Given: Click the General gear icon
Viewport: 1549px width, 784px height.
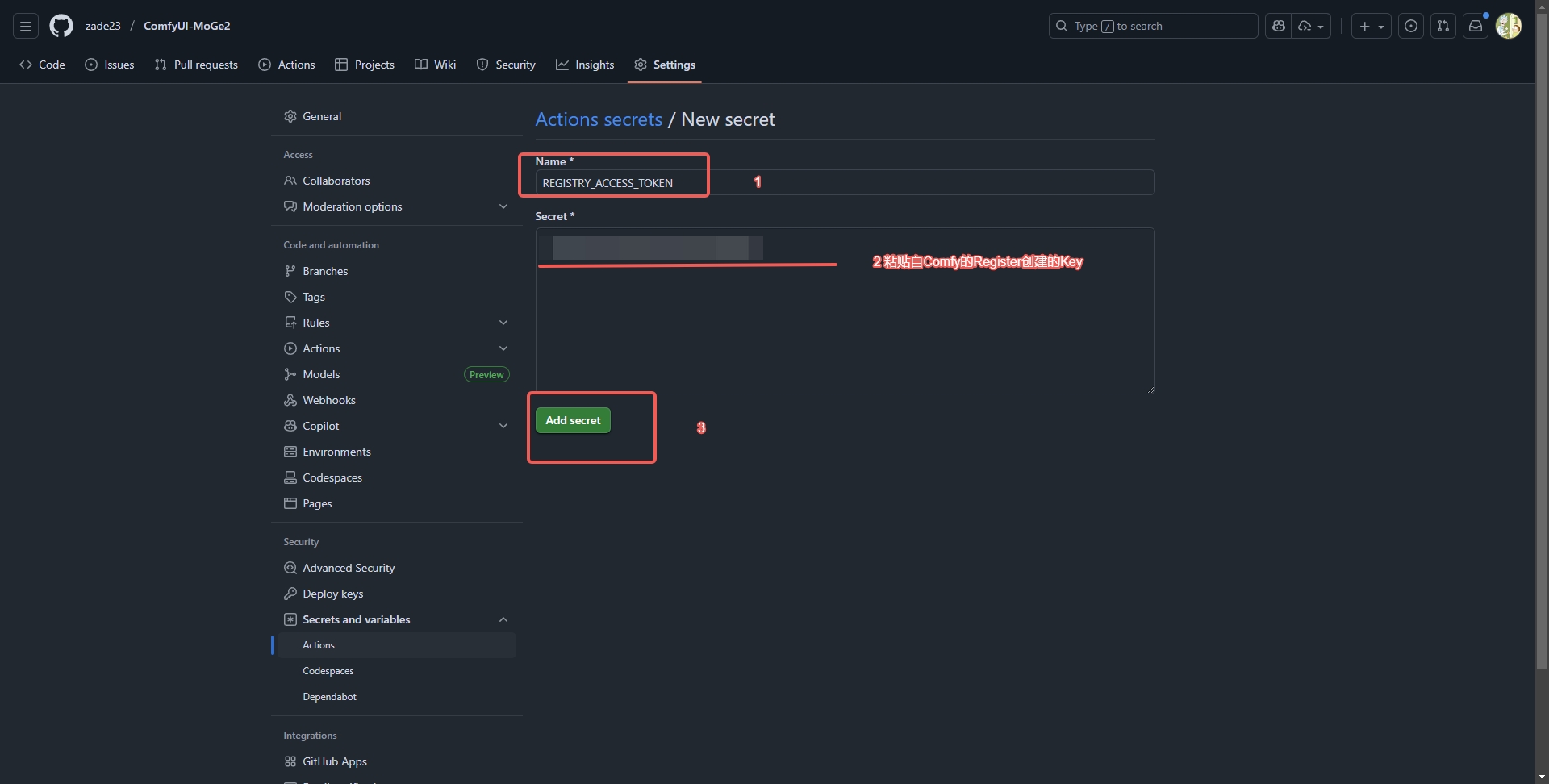Looking at the screenshot, I should pos(290,116).
